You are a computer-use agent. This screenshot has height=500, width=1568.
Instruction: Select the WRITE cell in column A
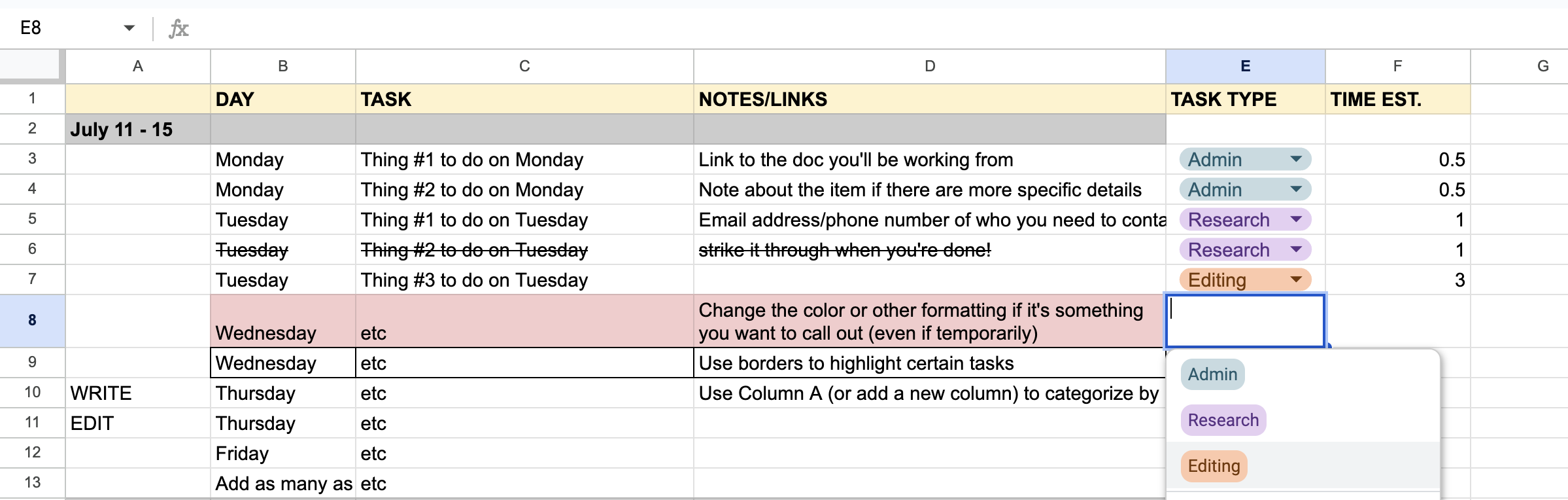(x=101, y=393)
